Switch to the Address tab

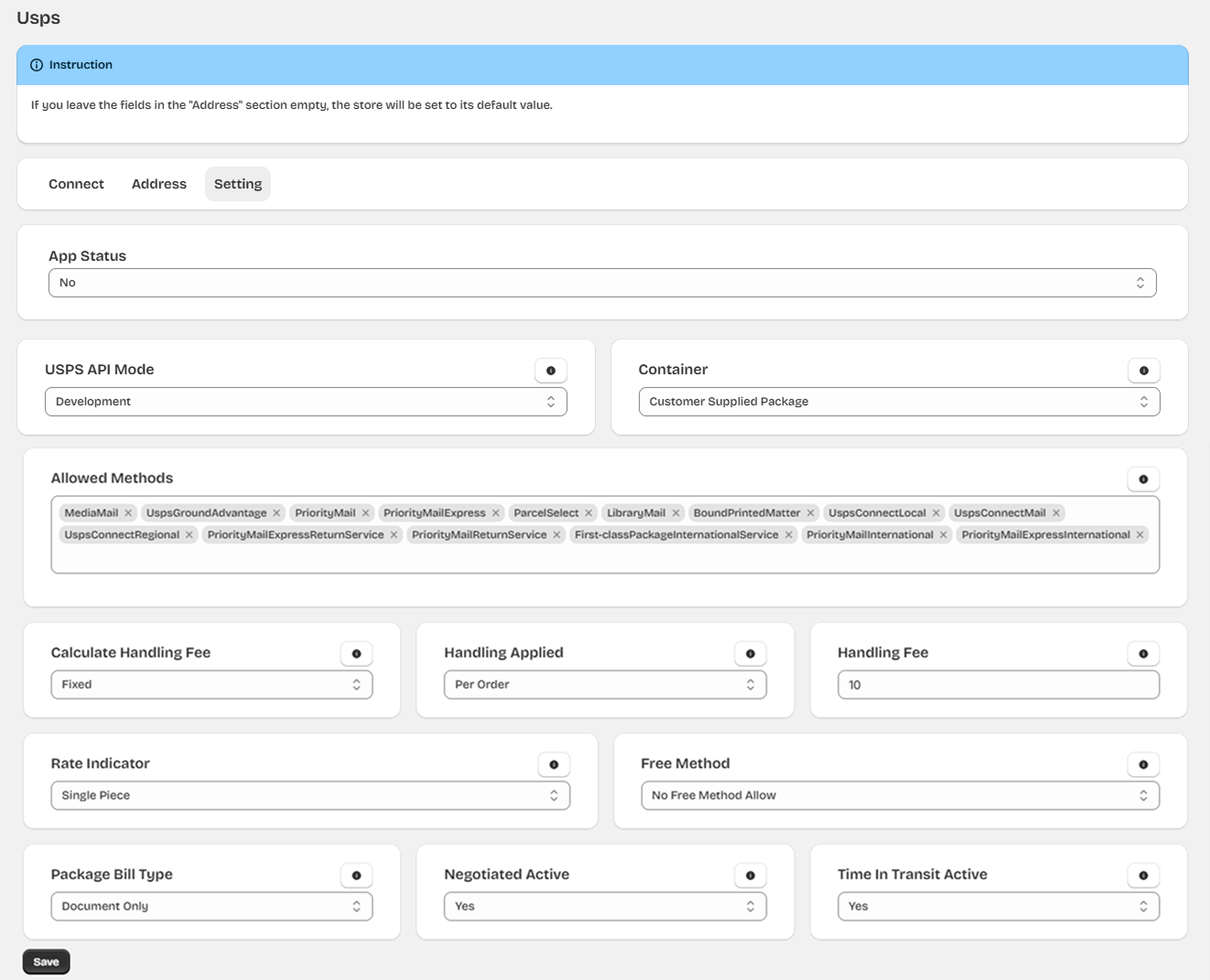(159, 184)
